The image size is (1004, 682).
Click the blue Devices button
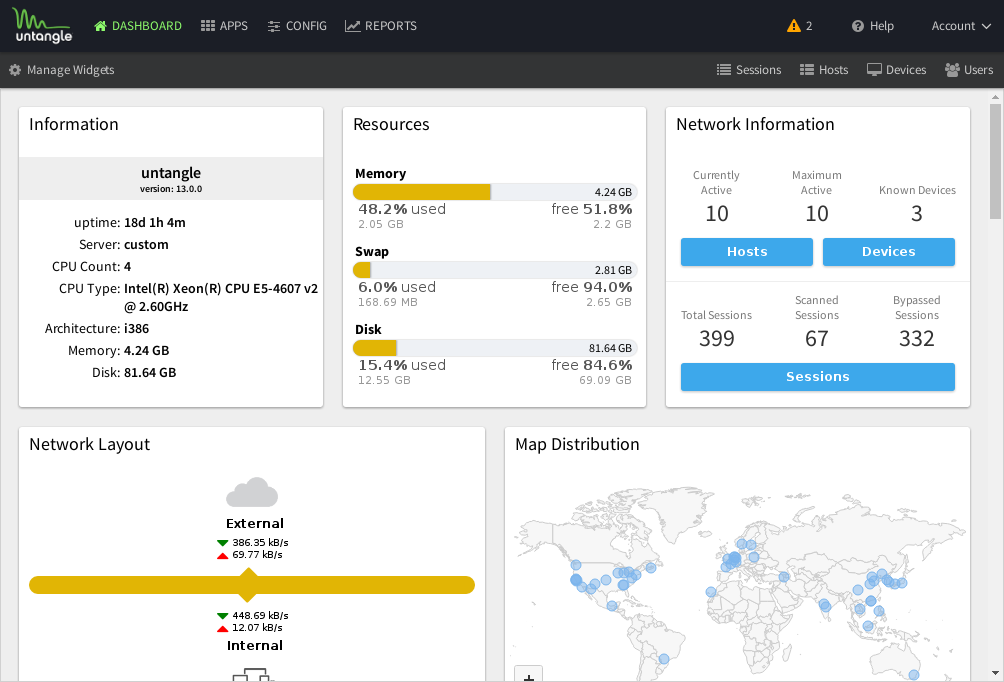[889, 252]
